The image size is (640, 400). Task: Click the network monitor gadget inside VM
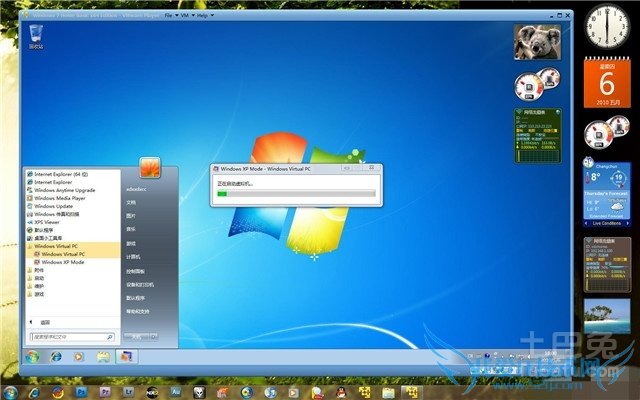[538, 136]
